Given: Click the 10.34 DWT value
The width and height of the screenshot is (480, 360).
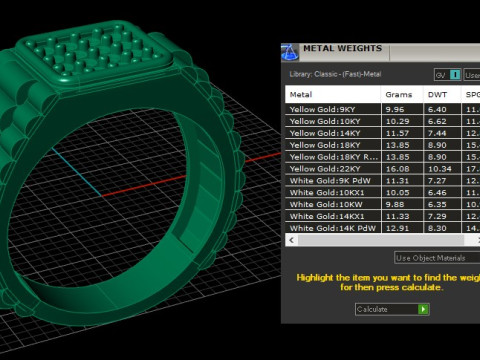Looking at the screenshot, I should (440, 169).
